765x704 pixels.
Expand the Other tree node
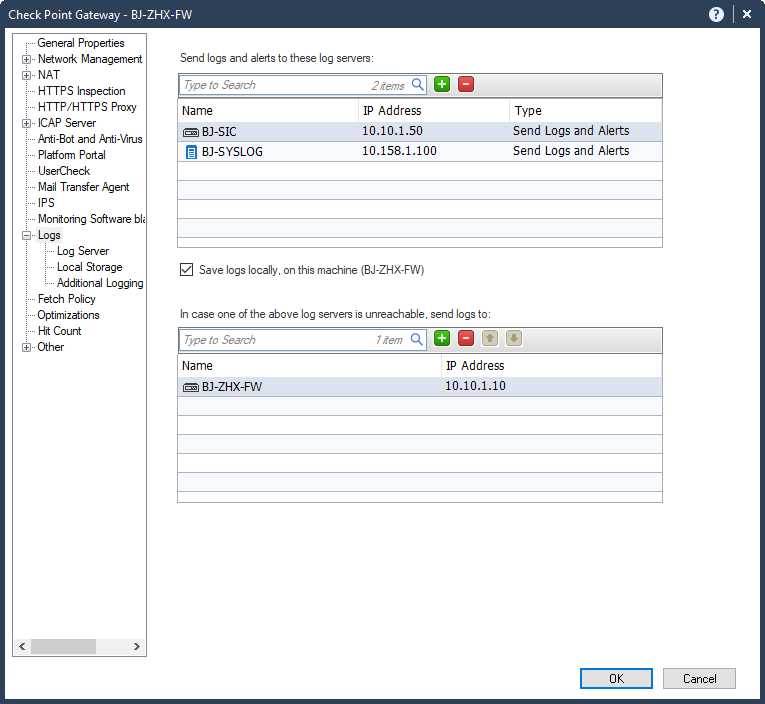pos(26,347)
